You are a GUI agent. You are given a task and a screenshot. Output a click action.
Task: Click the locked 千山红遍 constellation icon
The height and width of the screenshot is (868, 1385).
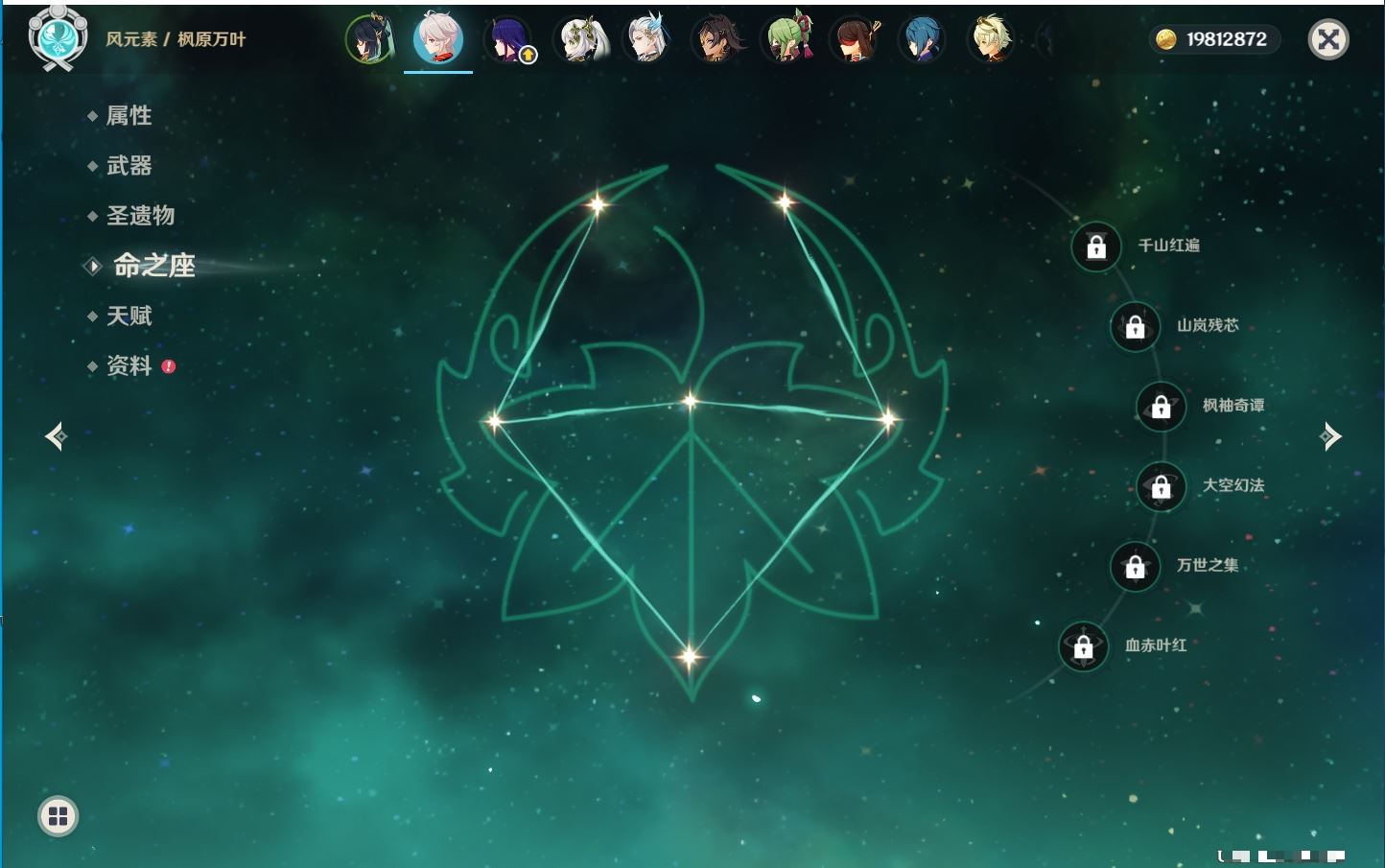click(x=1096, y=246)
